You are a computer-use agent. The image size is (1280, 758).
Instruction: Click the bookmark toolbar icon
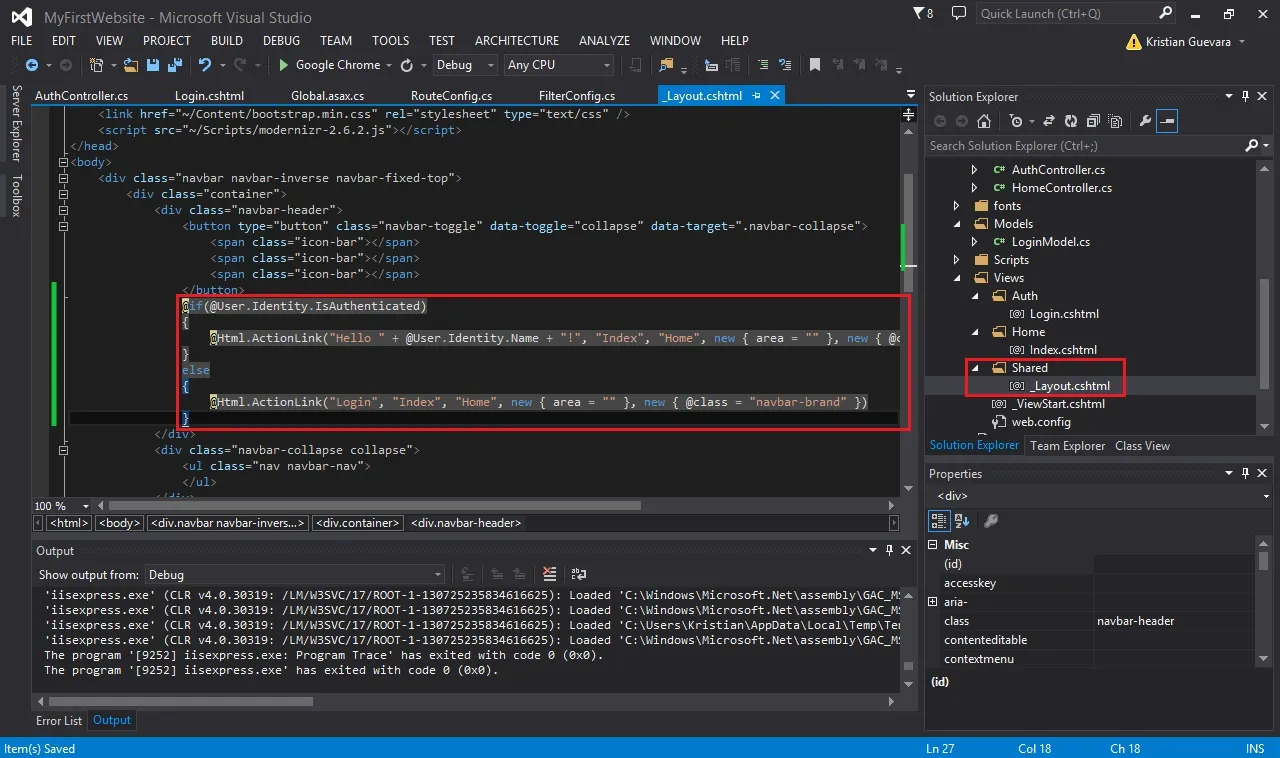[x=815, y=65]
